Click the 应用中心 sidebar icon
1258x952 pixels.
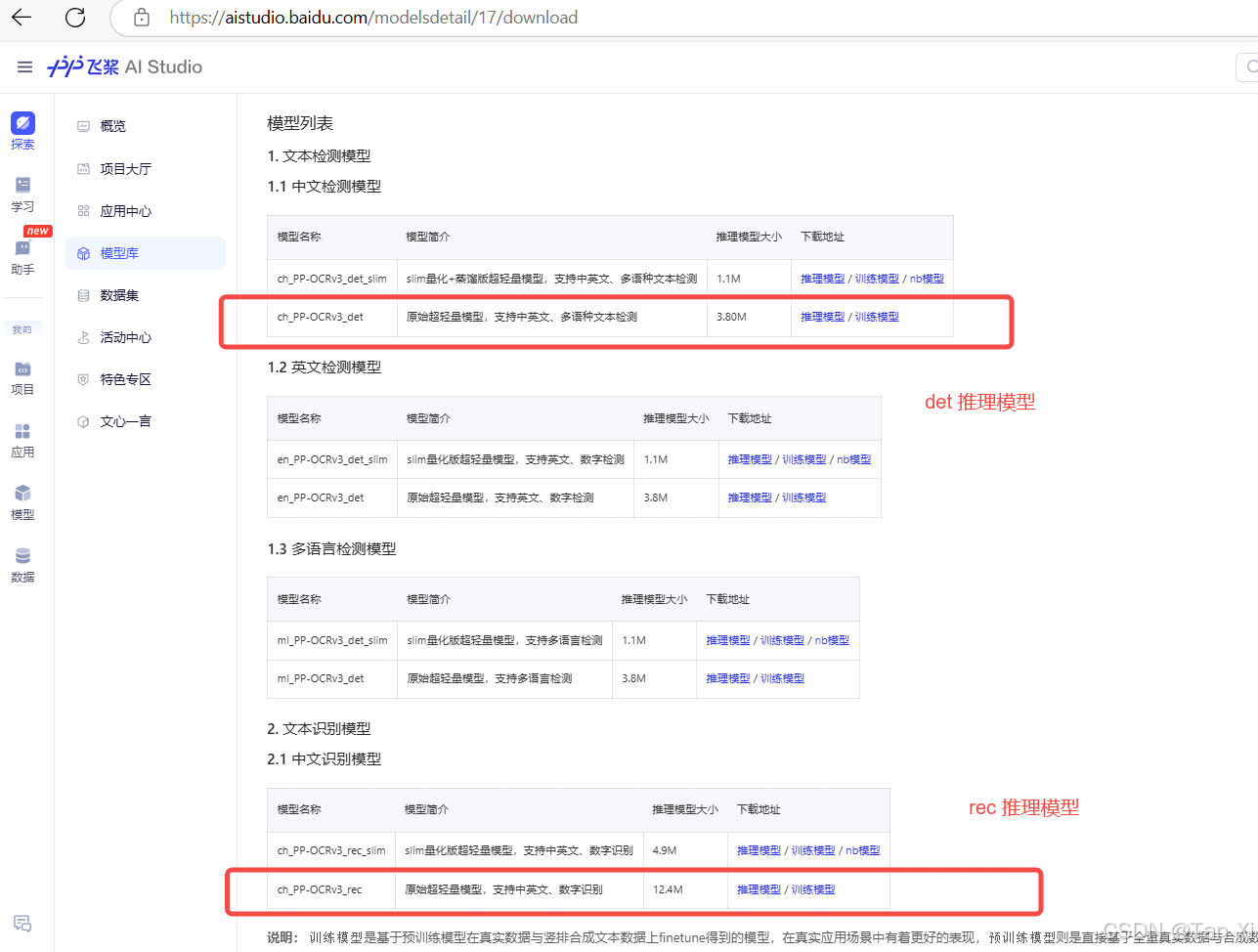coord(83,210)
